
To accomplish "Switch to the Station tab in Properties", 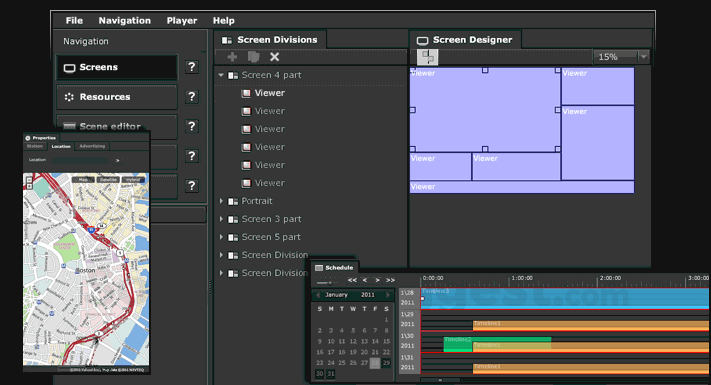I will pyautogui.click(x=35, y=146).
